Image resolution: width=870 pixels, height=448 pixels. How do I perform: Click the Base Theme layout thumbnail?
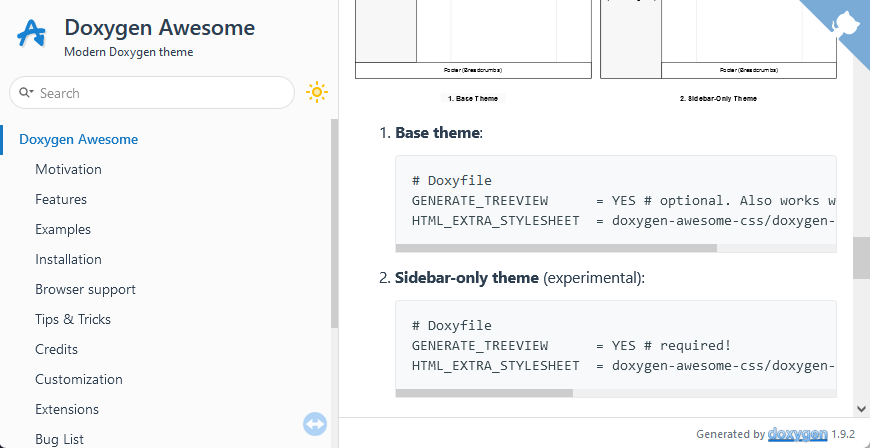coord(474,40)
